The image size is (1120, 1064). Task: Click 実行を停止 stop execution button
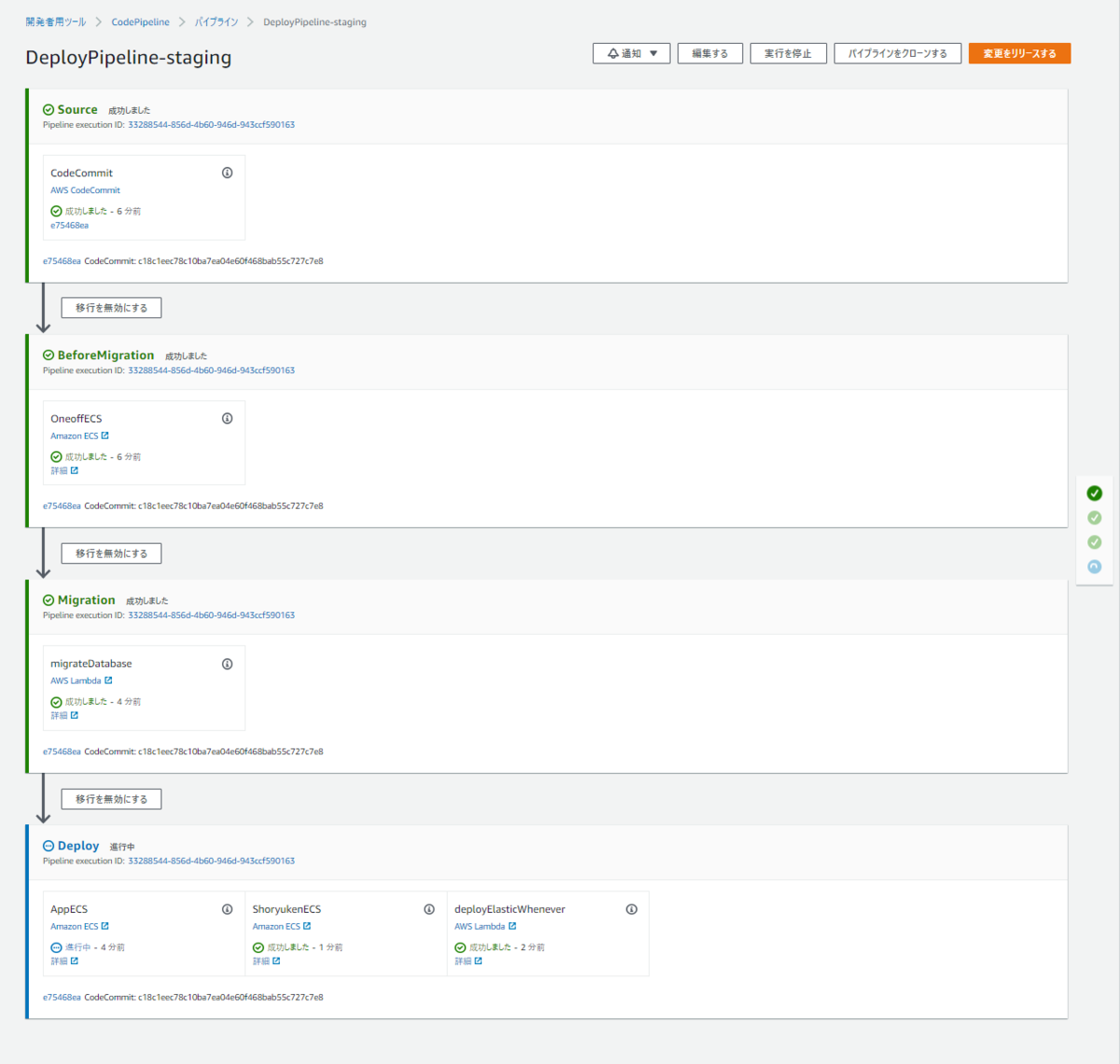[x=789, y=53]
